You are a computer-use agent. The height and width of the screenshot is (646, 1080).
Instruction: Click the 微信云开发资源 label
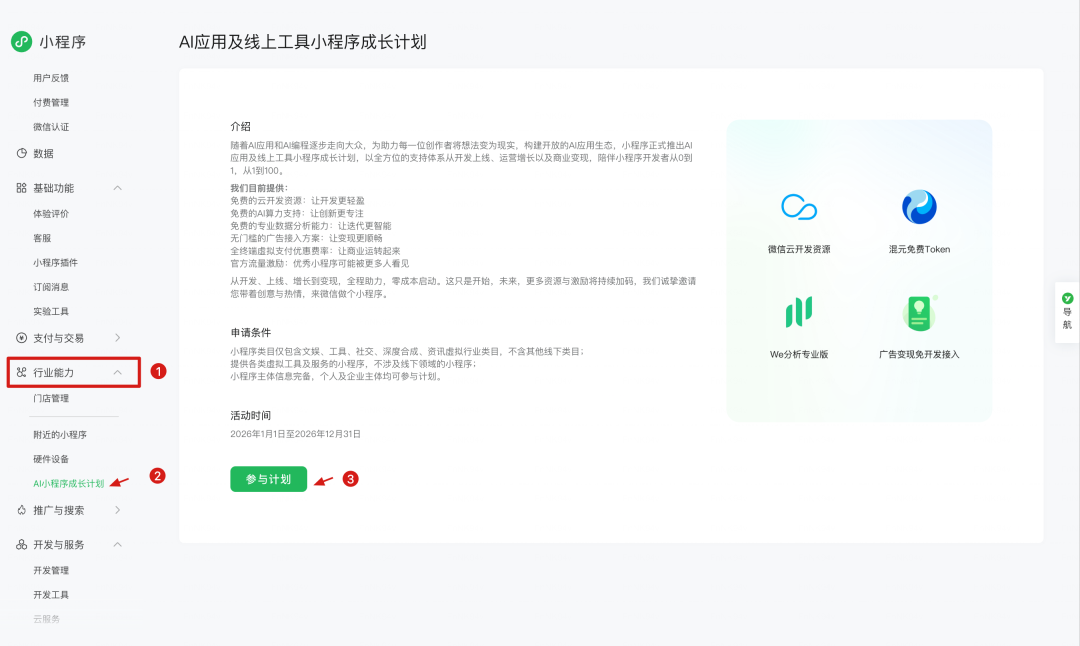pyautogui.click(x=799, y=249)
